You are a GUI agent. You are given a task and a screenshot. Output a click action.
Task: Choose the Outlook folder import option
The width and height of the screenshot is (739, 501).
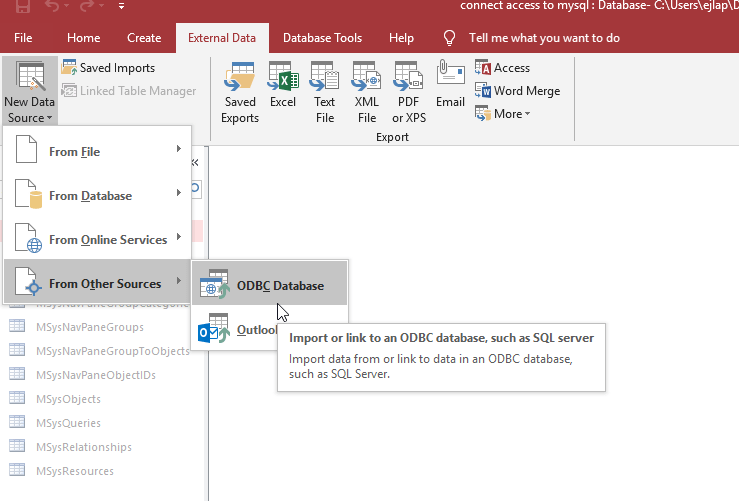(x=236, y=328)
